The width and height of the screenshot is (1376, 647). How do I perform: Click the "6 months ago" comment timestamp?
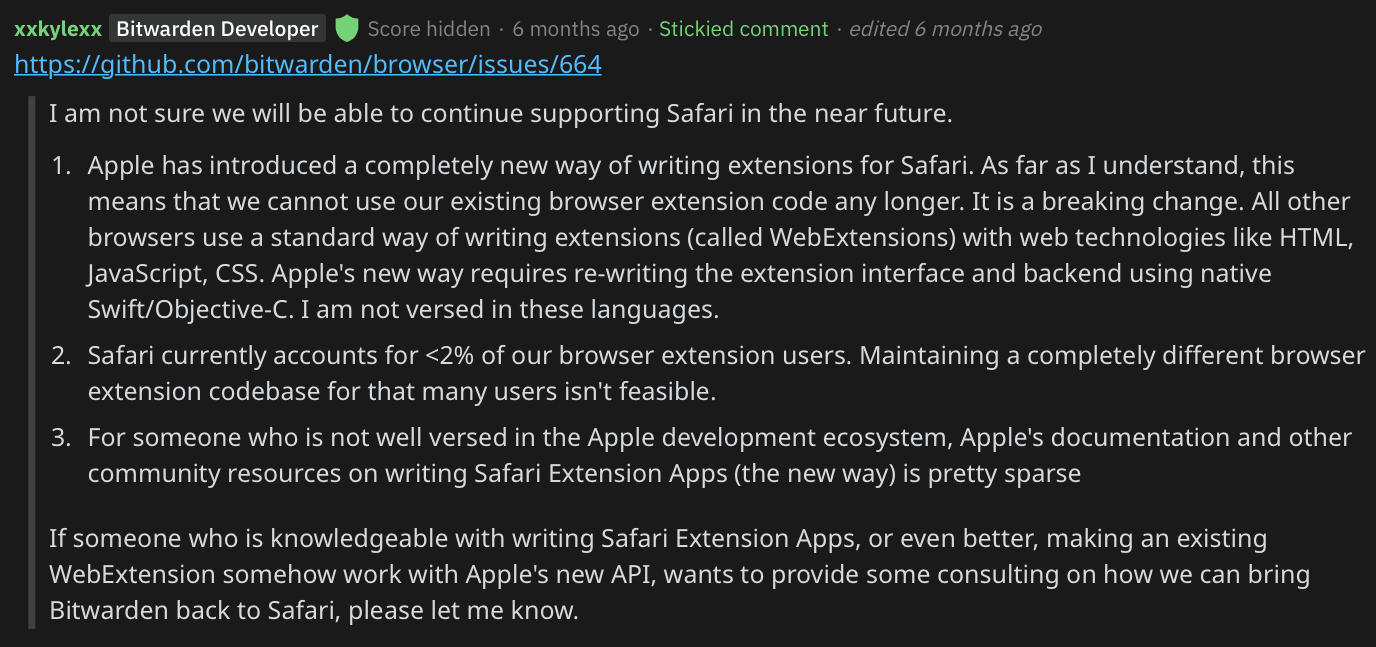tap(576, 29)
